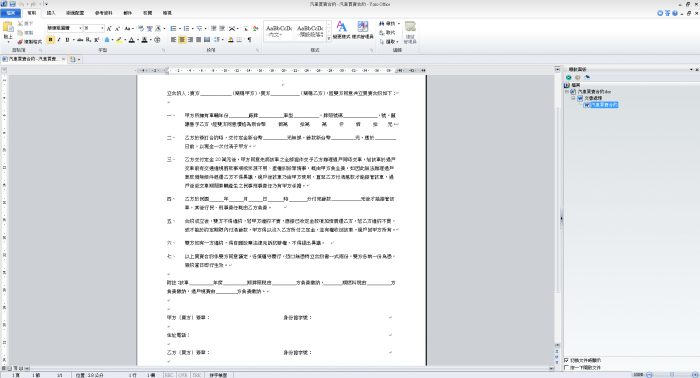
Task: Select the first AaBbCcDc style thumbnail
Action: (279, 31)
